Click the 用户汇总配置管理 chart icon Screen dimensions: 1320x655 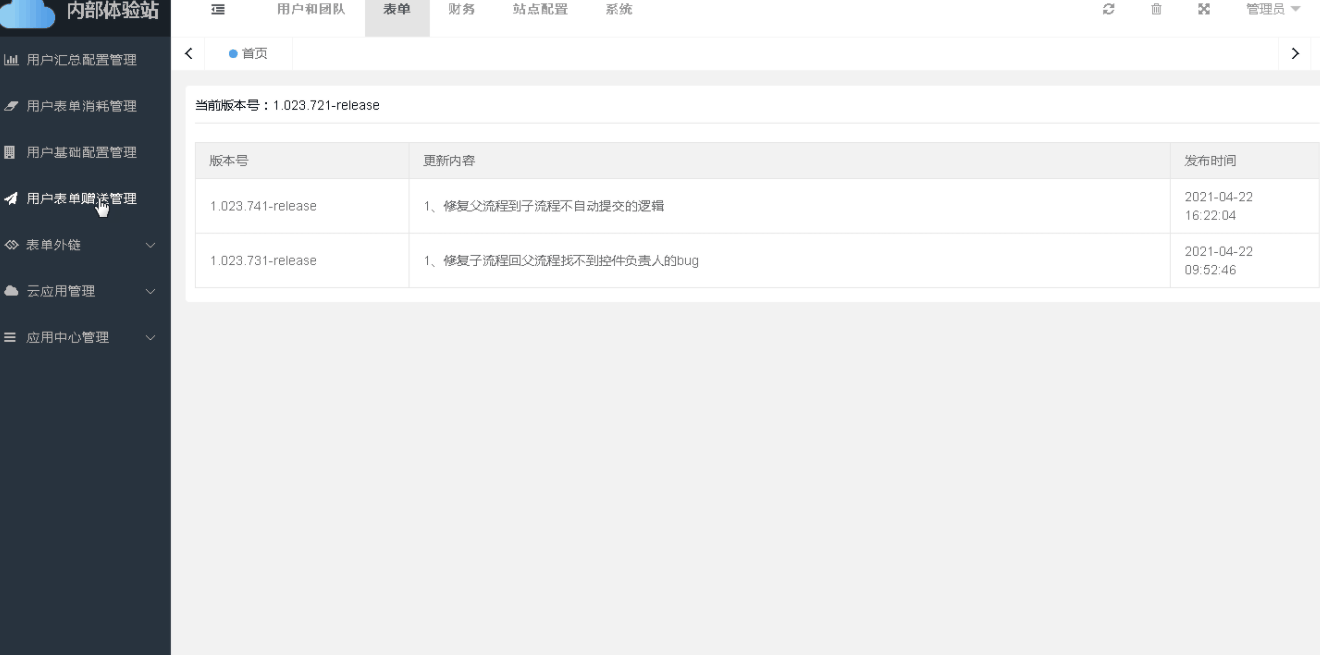(11, 60)
